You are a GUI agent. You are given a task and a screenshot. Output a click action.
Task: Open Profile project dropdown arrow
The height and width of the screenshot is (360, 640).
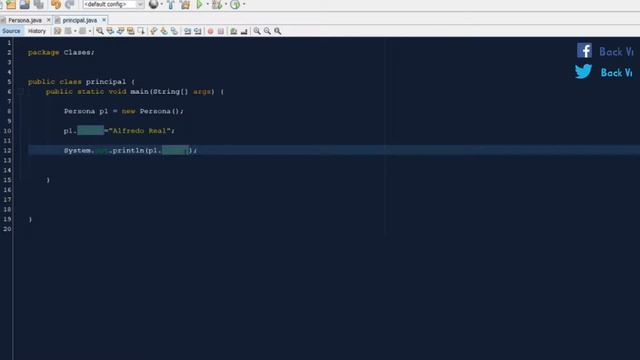[244, 4]
